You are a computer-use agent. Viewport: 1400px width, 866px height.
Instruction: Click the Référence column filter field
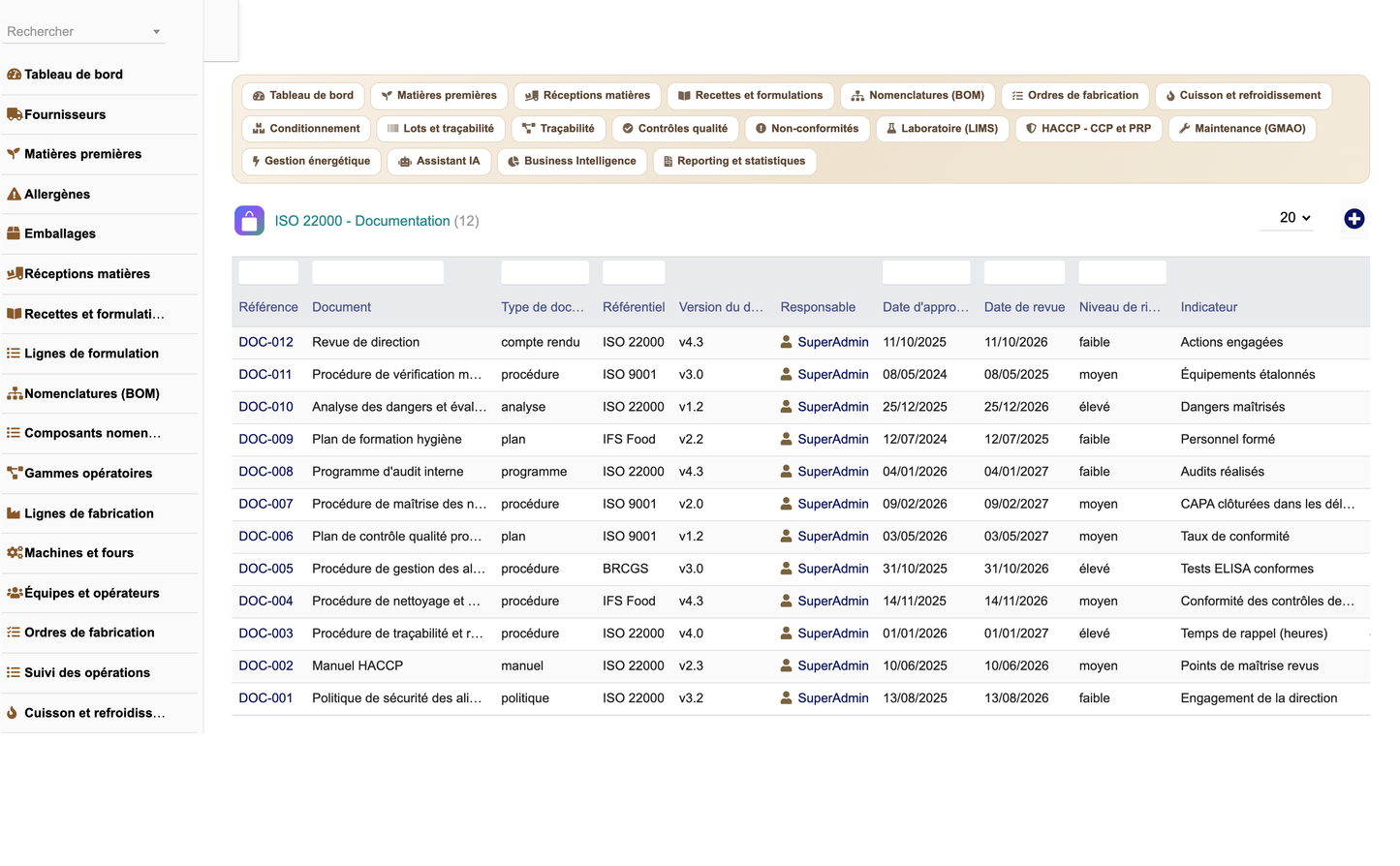(x=268, y=272)
